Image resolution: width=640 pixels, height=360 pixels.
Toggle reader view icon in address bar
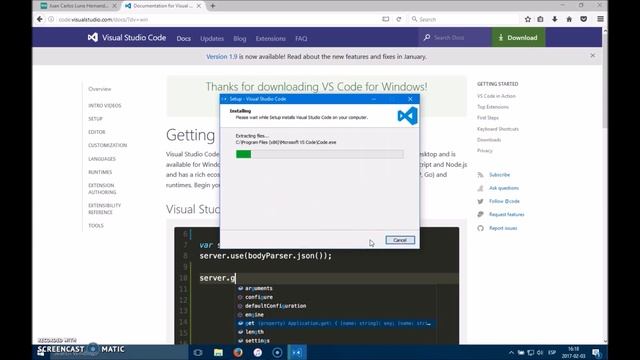coord(385,19)
